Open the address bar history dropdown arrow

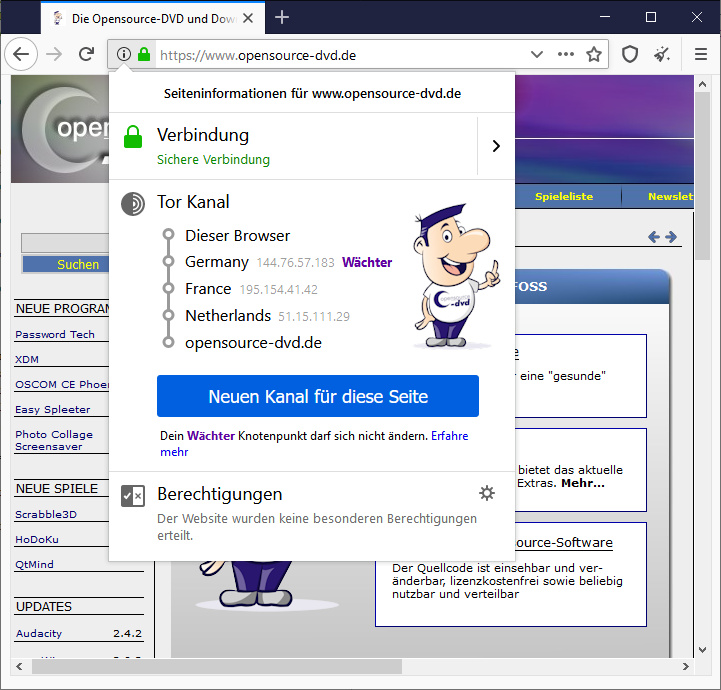[x=537, y=54]
